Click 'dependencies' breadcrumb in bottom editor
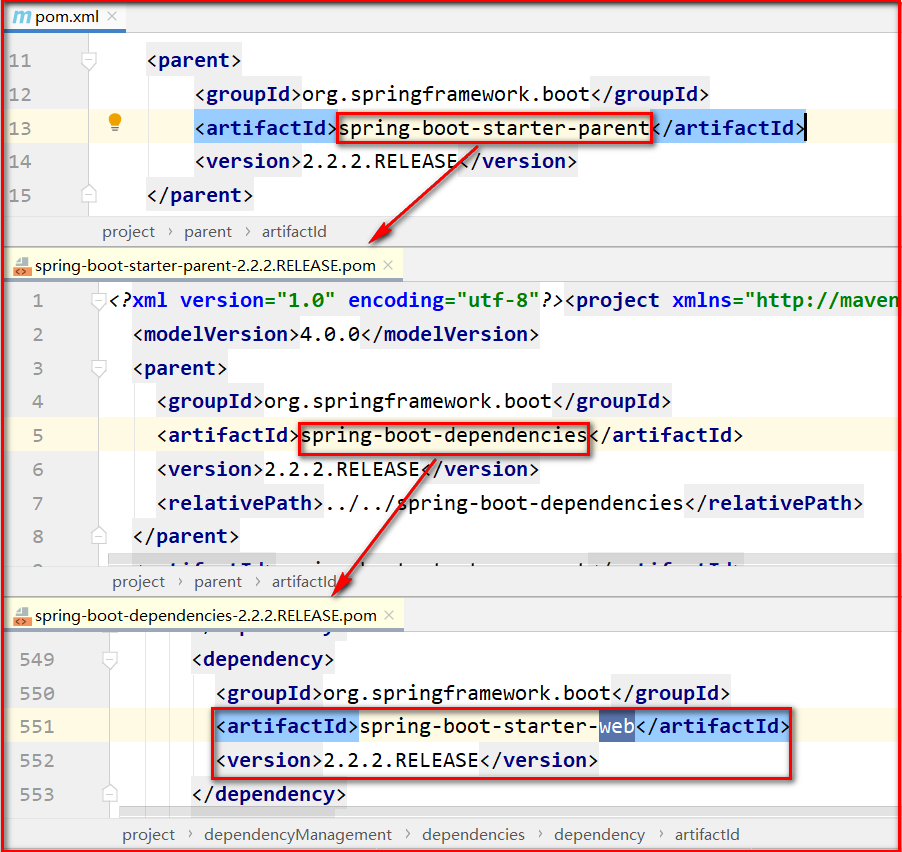The width and height of the screenshot is (902, 852). [473, 835]
